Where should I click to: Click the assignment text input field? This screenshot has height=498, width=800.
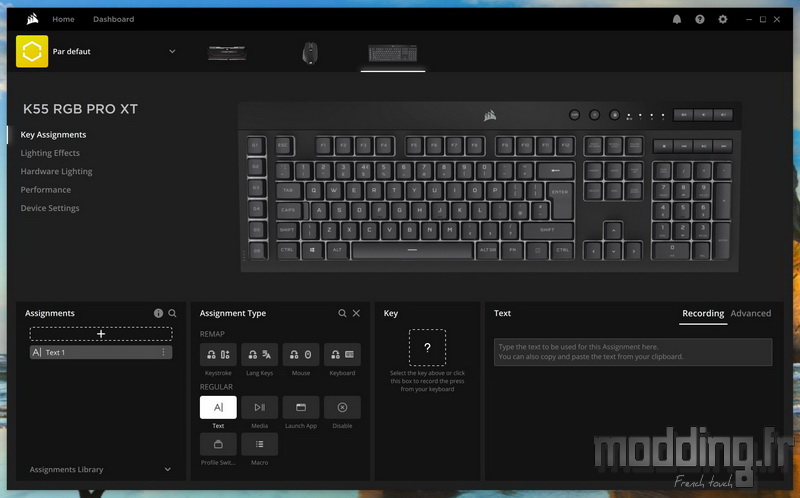click(633, 352)
